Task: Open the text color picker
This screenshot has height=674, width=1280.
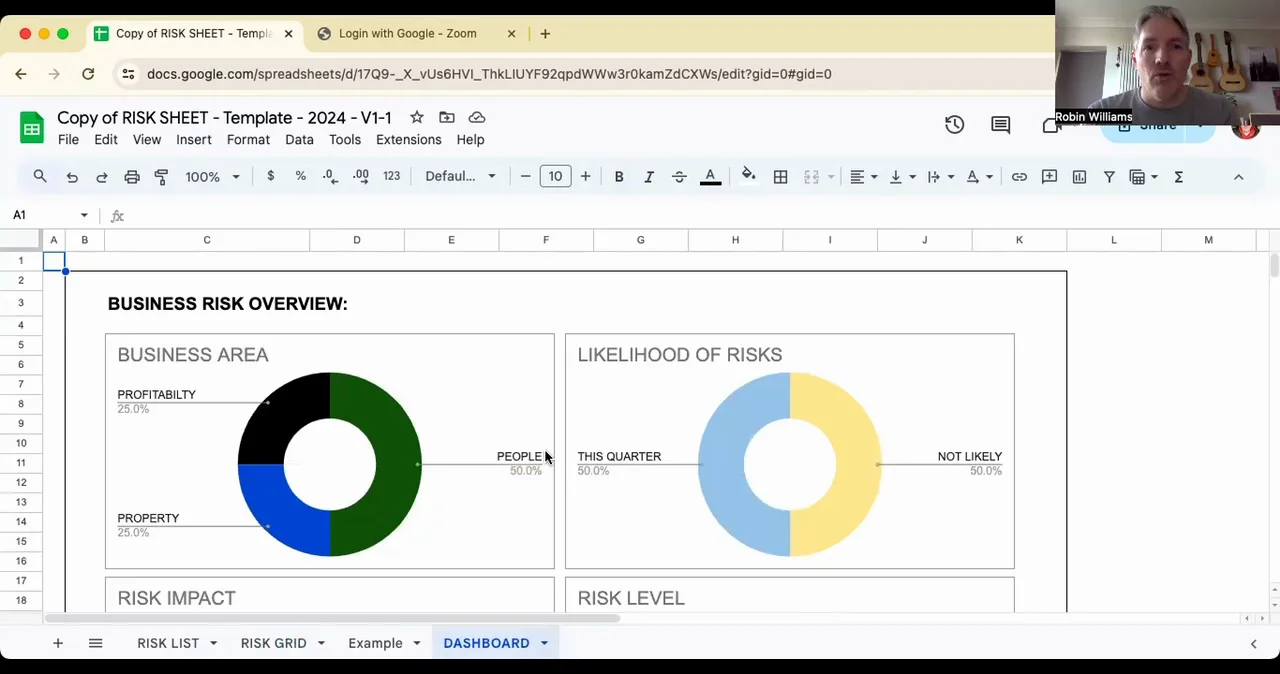Action: pos(710,176)
